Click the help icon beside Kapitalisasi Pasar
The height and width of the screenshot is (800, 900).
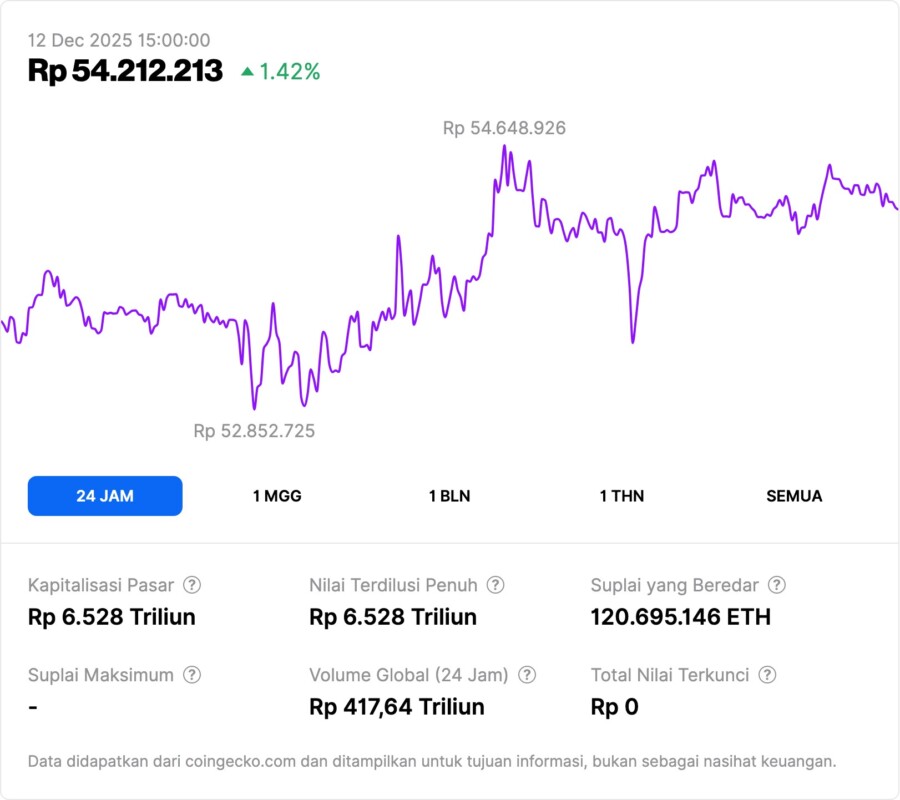pyautogui.click(x=192, y=585)
